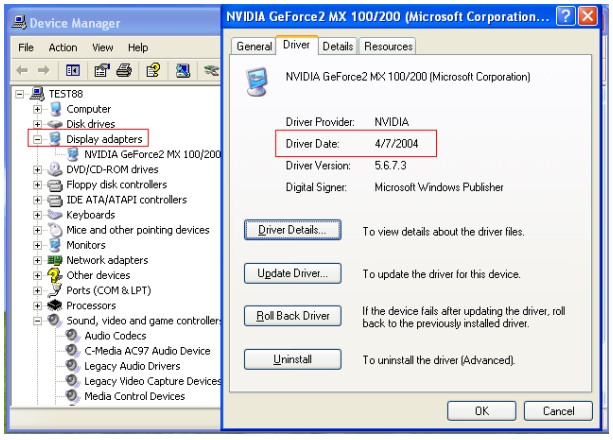Click the Print toolbar icon
Screen dimensions: 613x440
[x=124, y=70]
